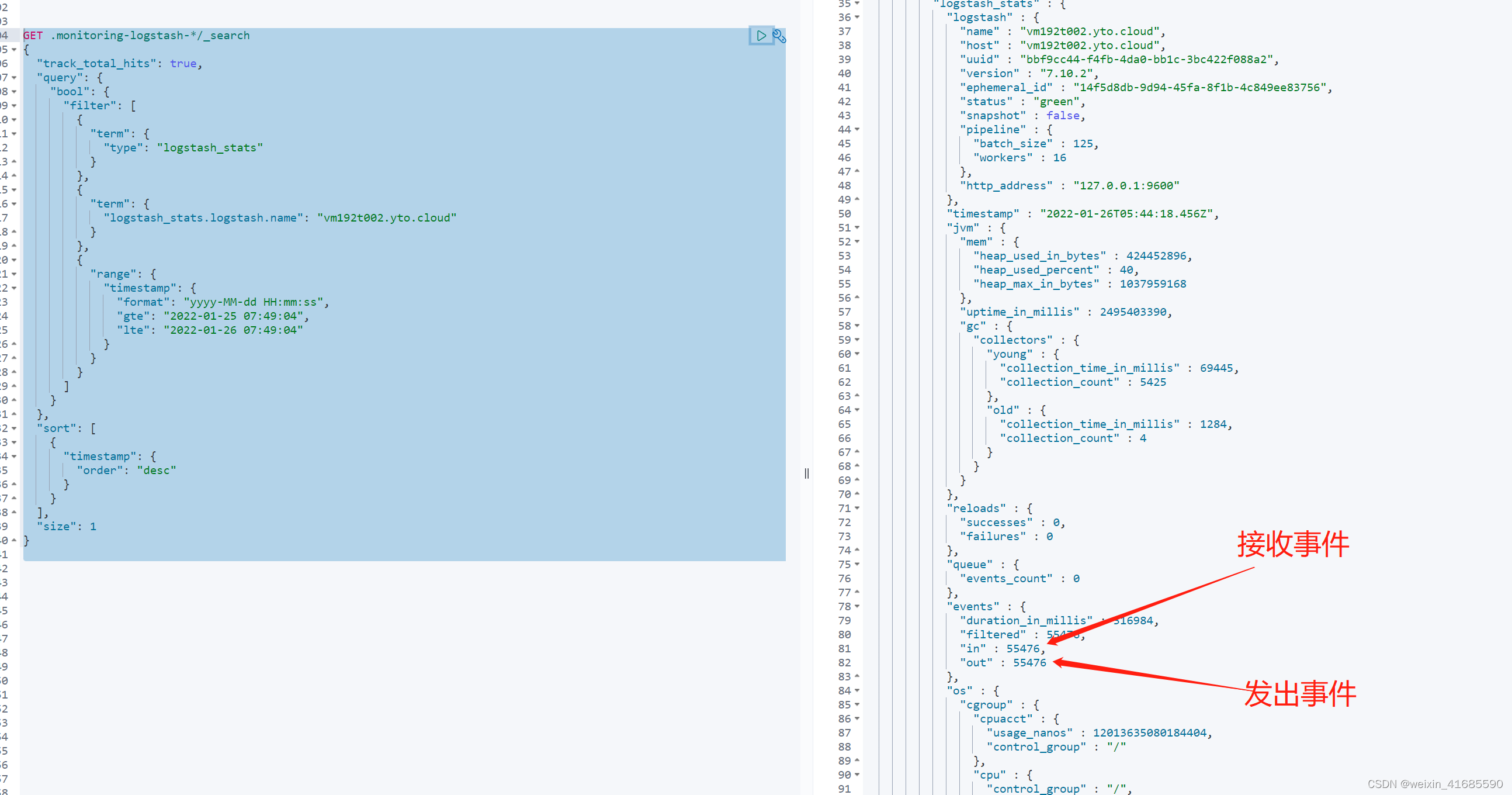Click the ".monitoring-logstash-*/_search" endpoint path

(x=150, y=35)
